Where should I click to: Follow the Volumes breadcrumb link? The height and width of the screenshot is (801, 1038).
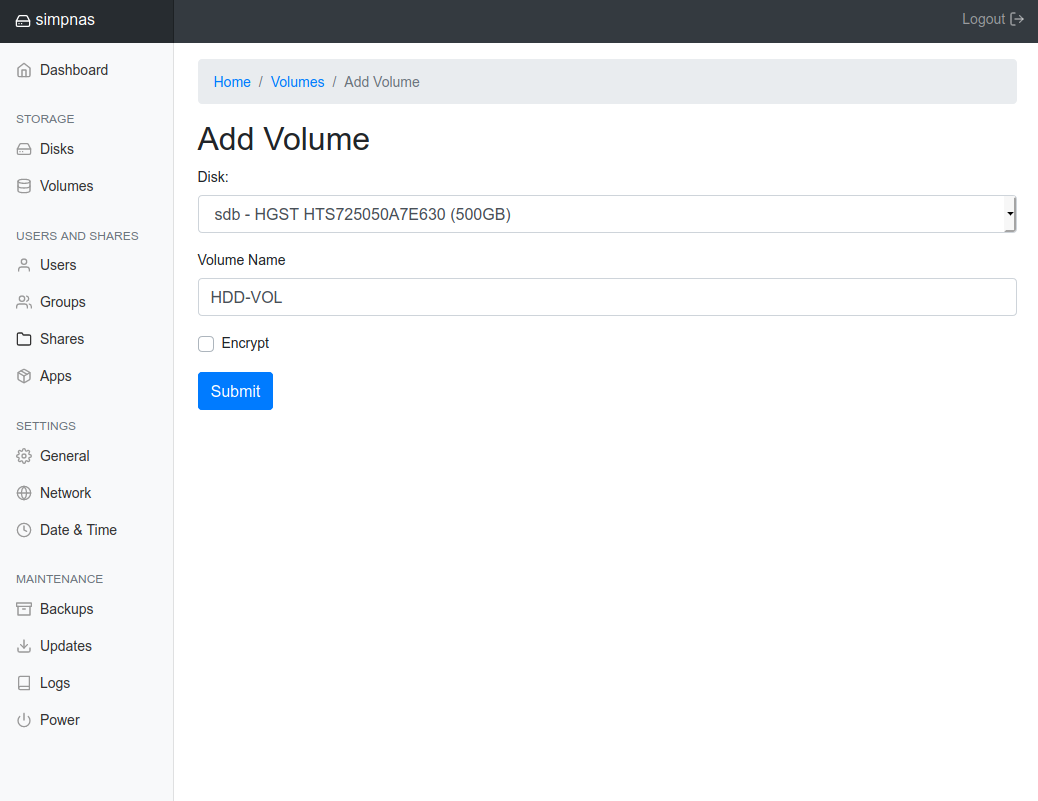pyautogui.click(x=297, y=82)
